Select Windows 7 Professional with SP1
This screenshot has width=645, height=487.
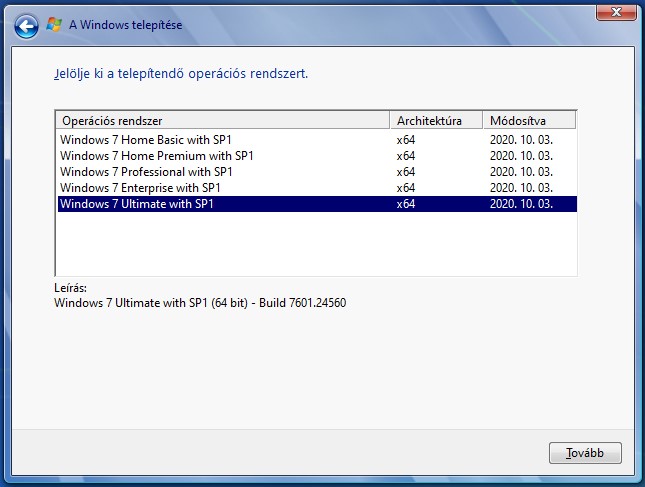317,172
